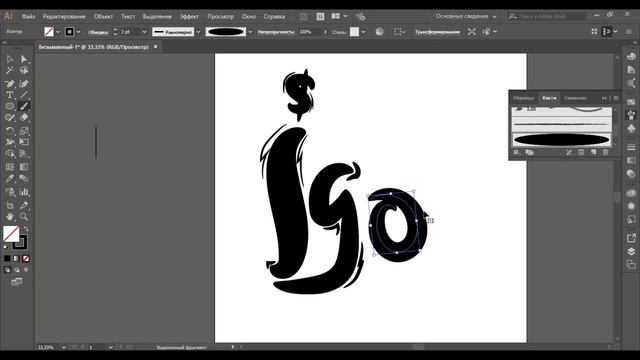640x360 pixels.
Task: Expand stroke swatch dropdown in control bar
Action: pos(78,32)
